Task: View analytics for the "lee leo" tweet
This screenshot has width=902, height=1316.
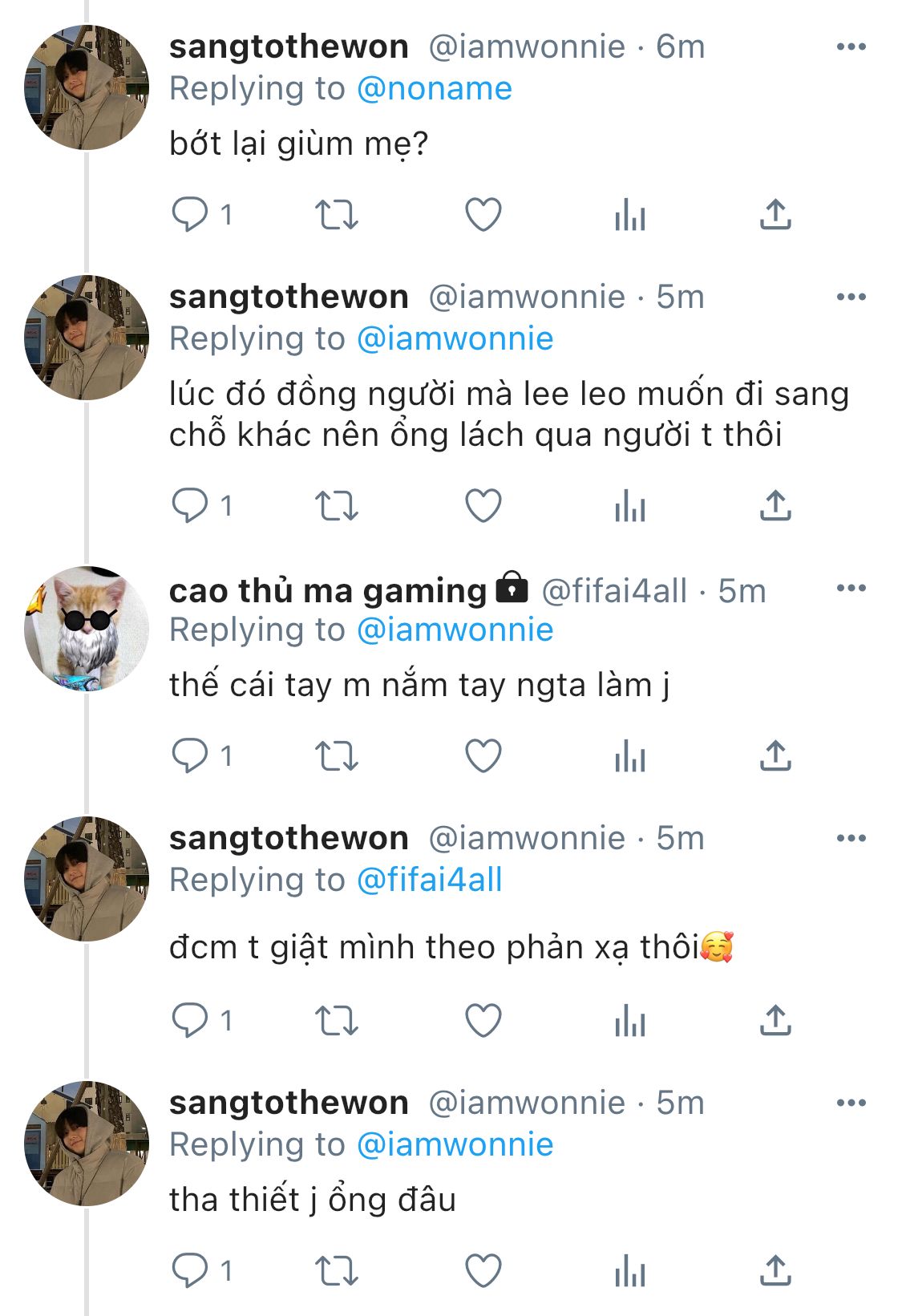Action: [629, 506]
